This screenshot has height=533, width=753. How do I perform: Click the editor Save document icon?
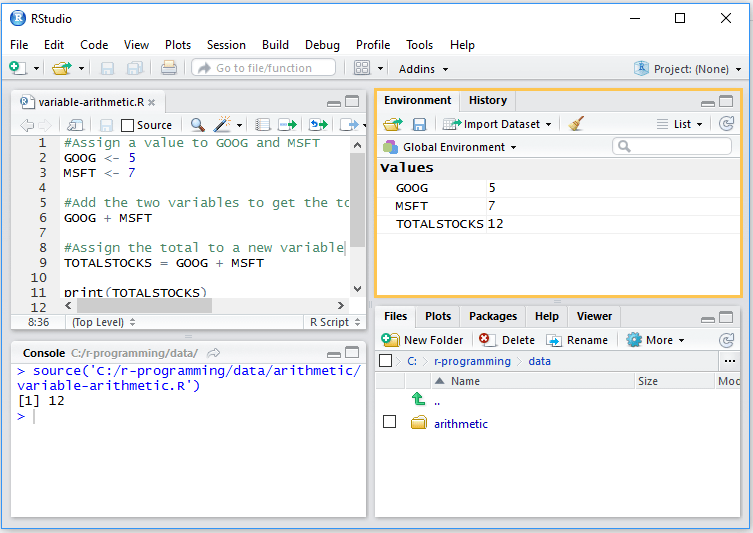coord(106,125)
